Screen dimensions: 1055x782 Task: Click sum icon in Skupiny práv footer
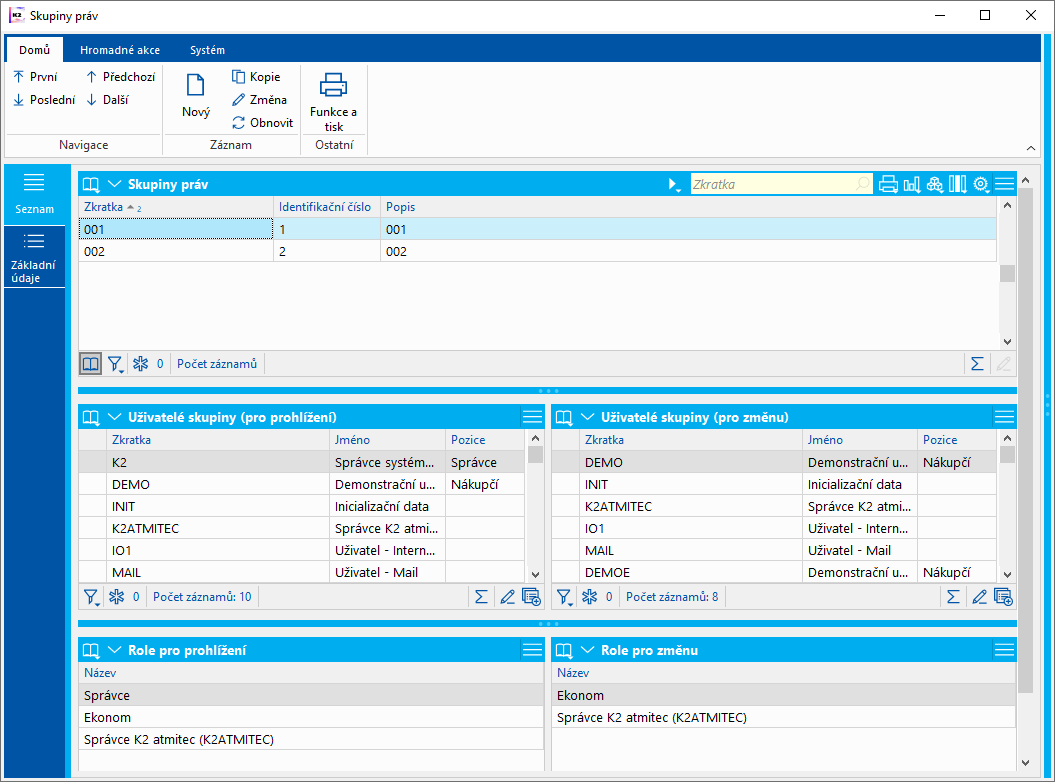click(978, 364)
